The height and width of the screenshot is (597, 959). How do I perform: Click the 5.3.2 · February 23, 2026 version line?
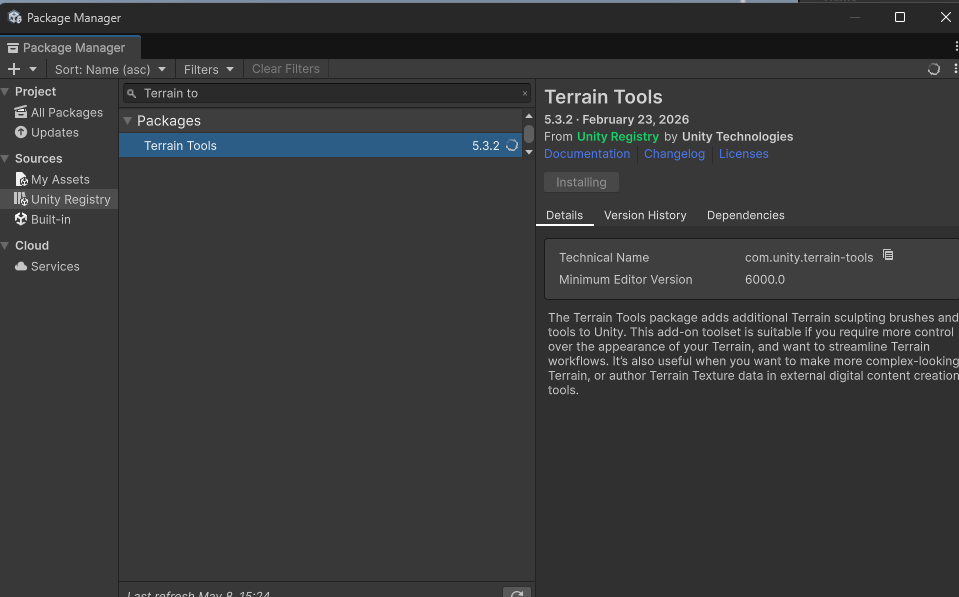[x=616, y=120]
